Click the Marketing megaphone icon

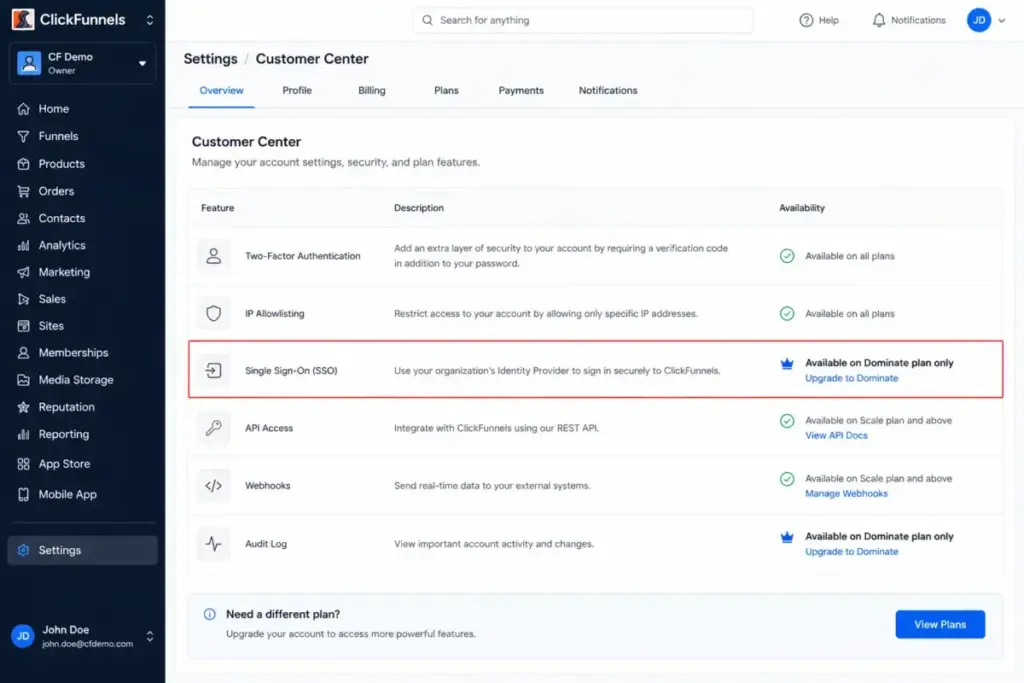24,272
